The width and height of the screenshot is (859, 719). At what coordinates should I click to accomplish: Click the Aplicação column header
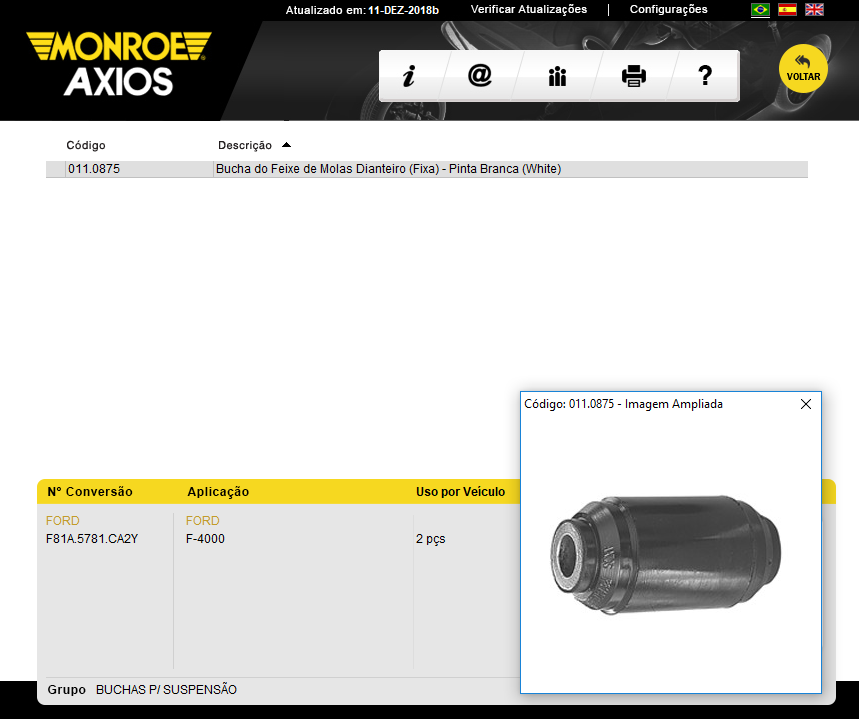218,492
